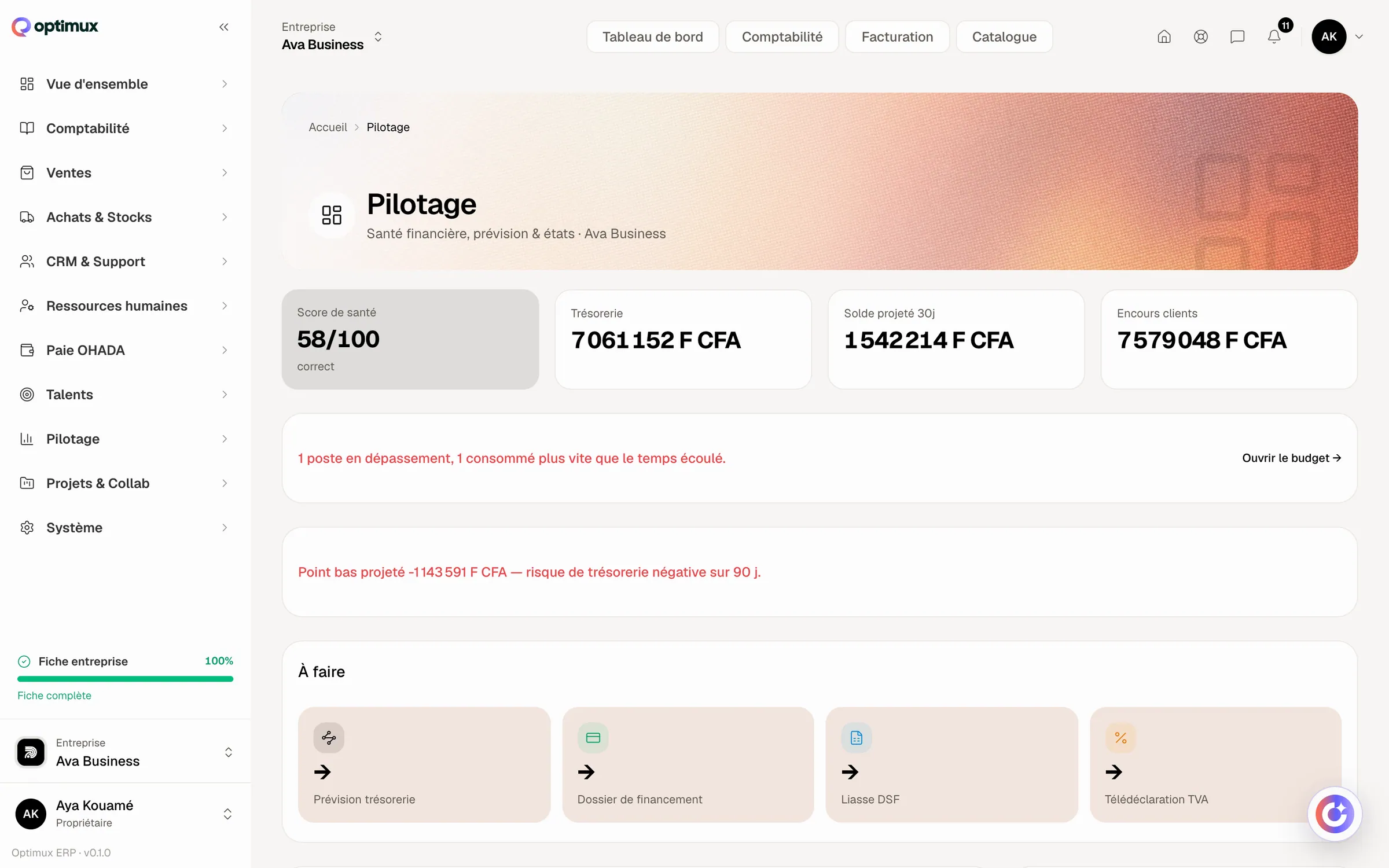
Task: Click the AK avatar in top bar
Action: [x=1329, y=36]
